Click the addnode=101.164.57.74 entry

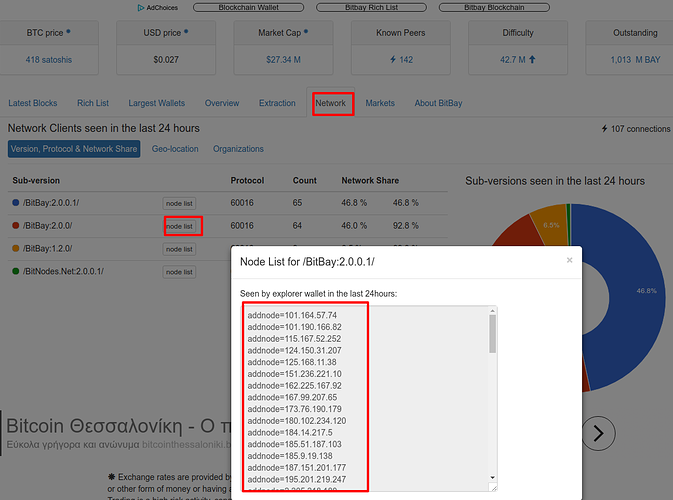point(292,315)
